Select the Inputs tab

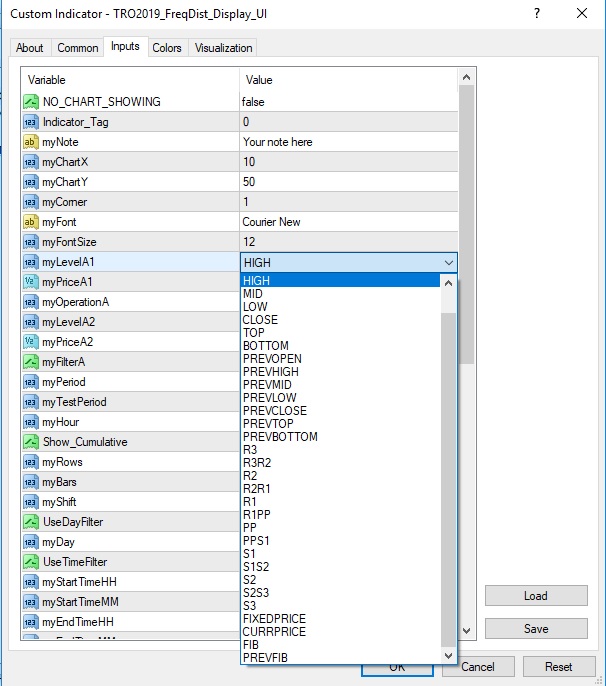coord(125,46)
